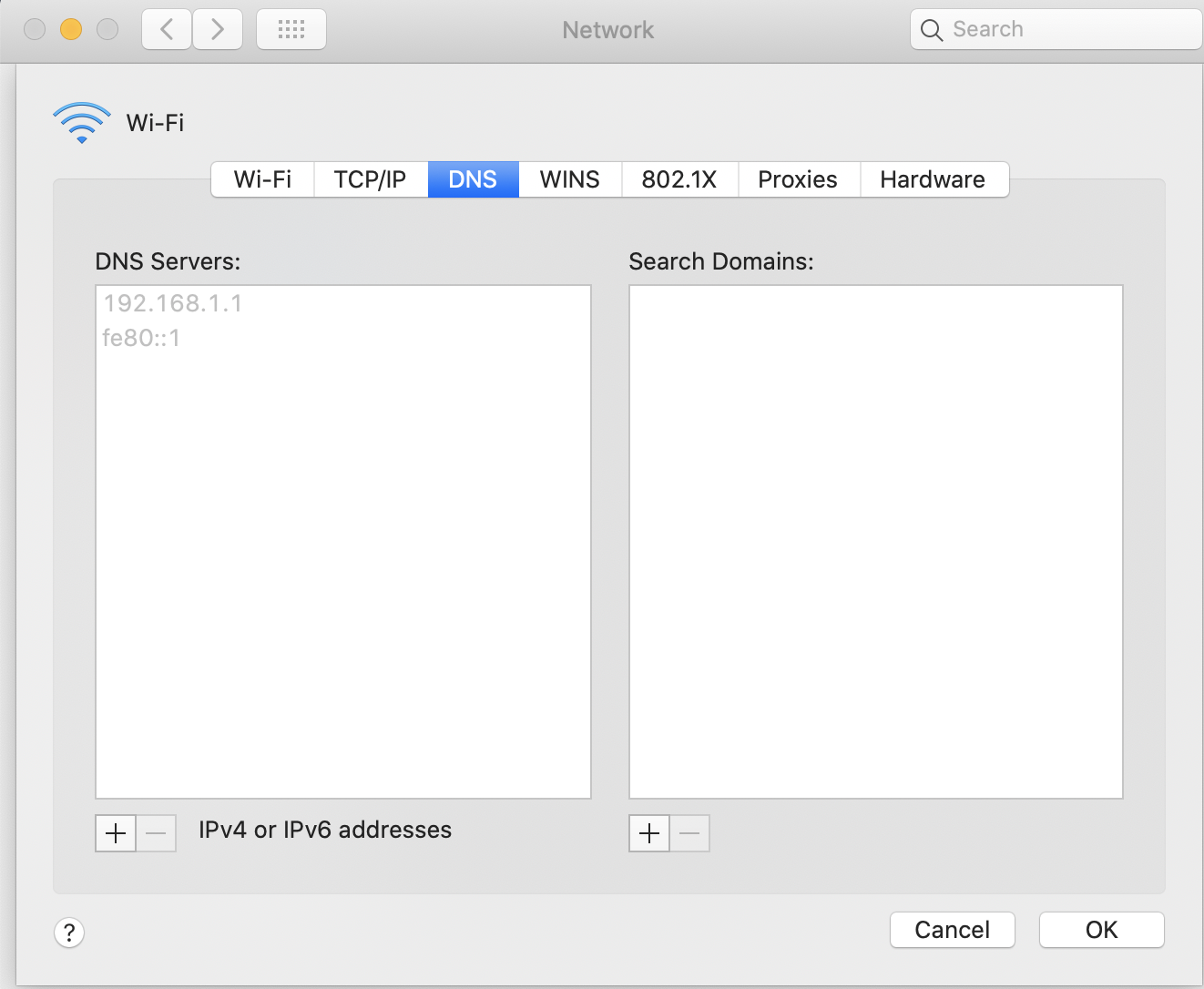Switch to the Wi-Fi tab

tap(262, 179)
